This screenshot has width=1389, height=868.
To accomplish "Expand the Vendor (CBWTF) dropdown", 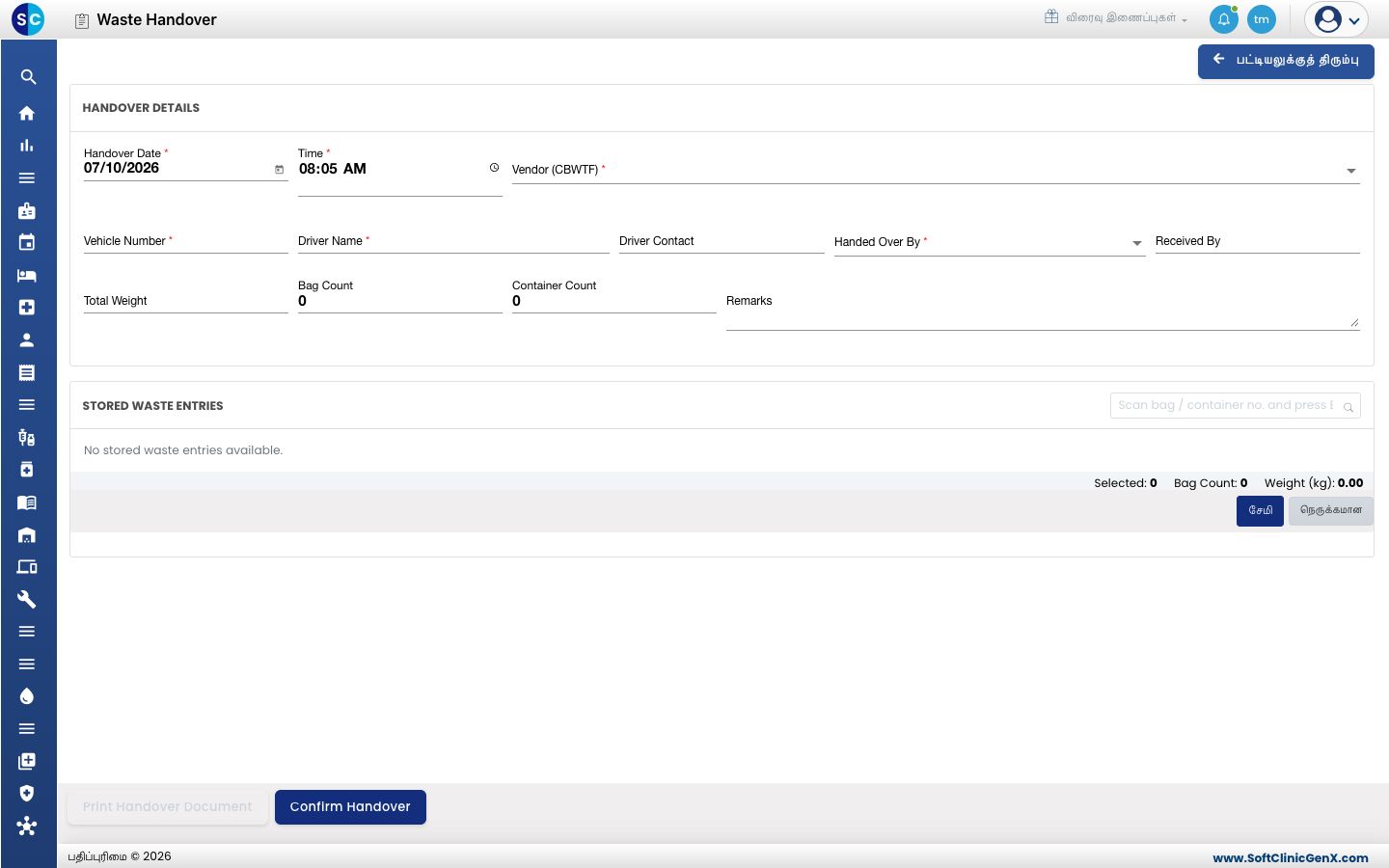I will pos(1351,171).
